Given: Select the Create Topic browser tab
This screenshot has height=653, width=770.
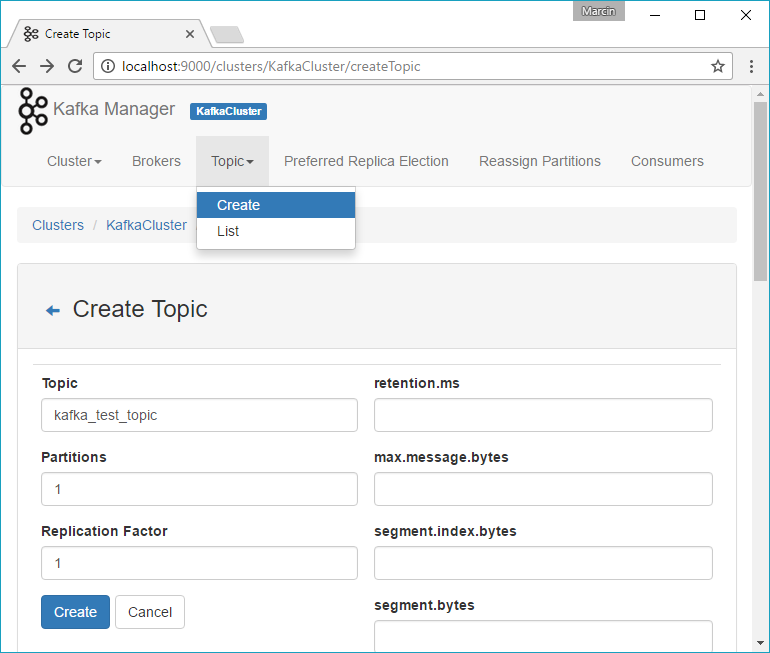Looking at the screenshot, I should pos(108,34).
